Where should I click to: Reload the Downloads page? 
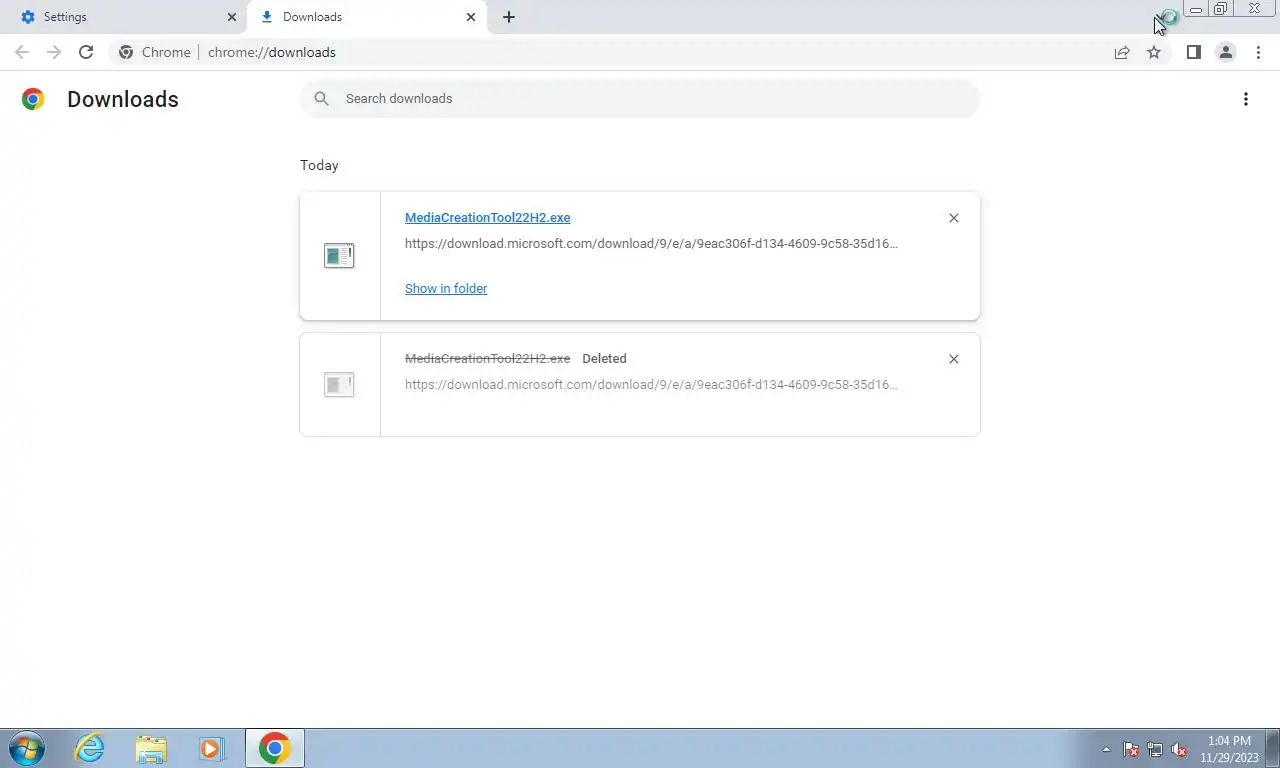coord(86,52)
